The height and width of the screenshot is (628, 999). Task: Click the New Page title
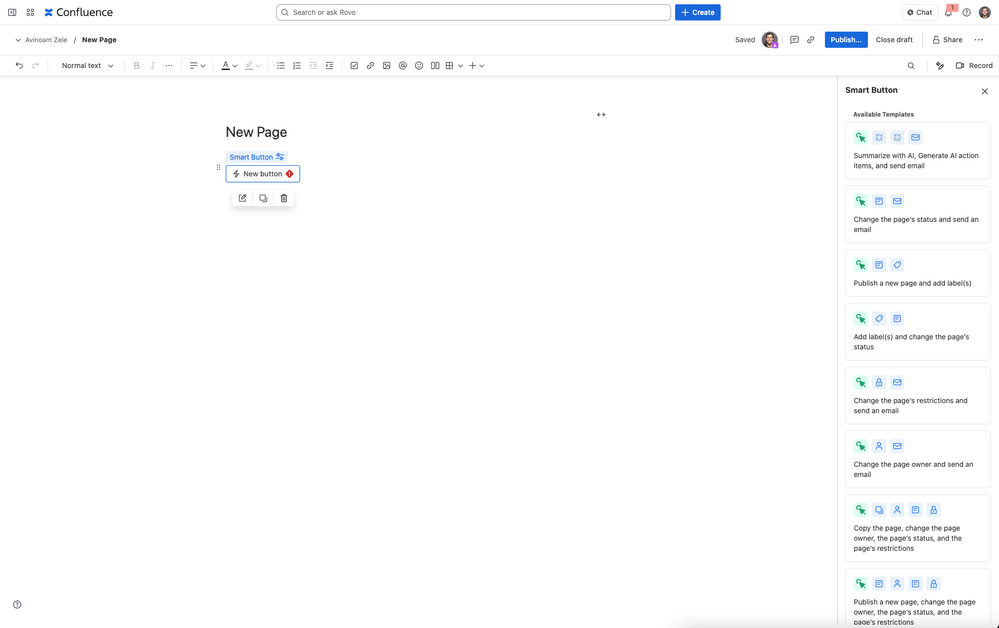256,132
